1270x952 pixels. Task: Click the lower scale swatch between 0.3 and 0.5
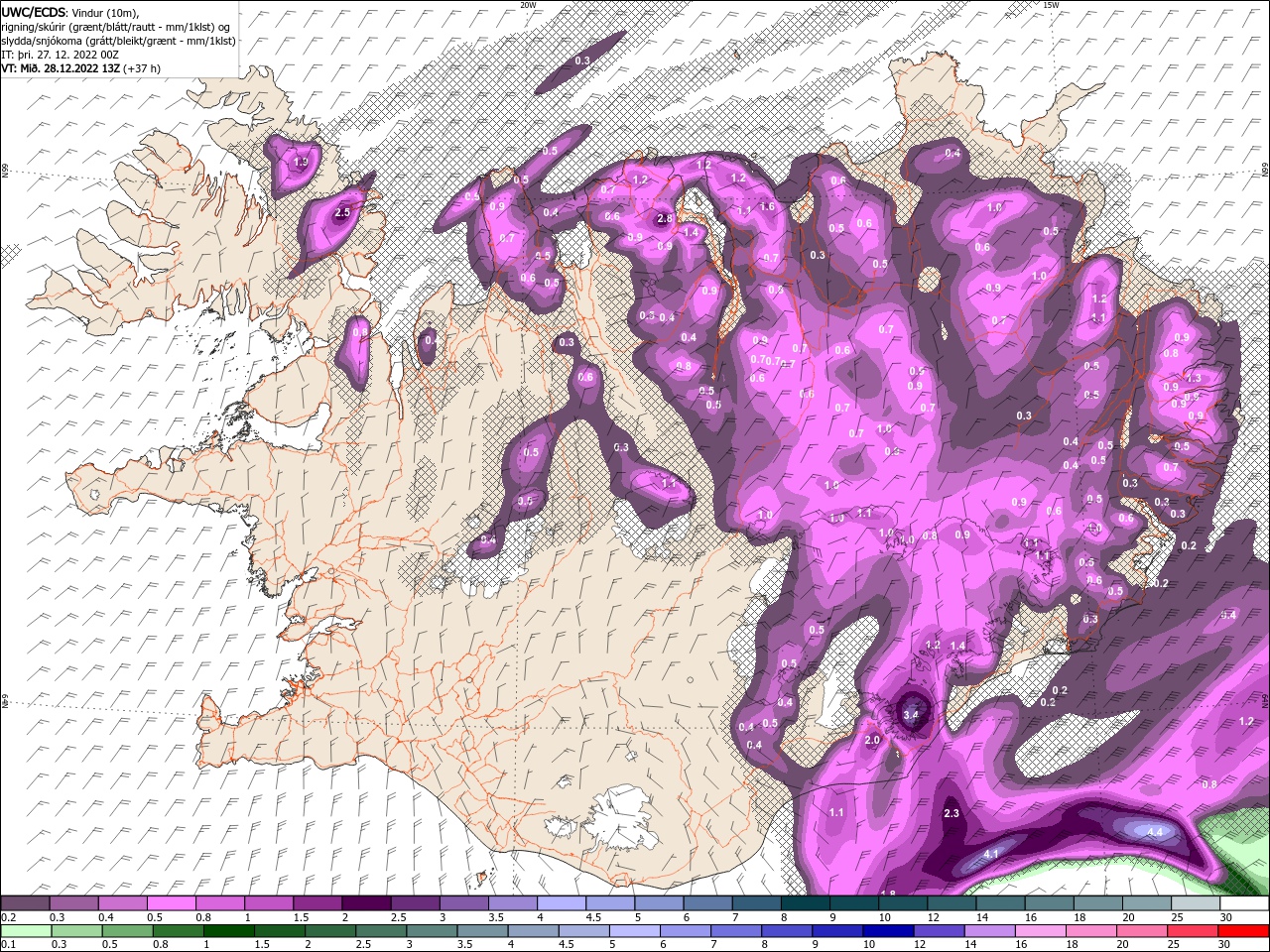[76, 931]
